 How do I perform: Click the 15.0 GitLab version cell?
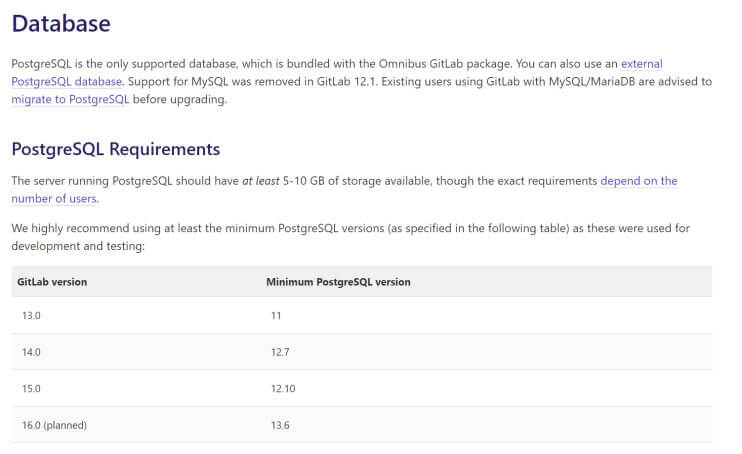[31, 388]
